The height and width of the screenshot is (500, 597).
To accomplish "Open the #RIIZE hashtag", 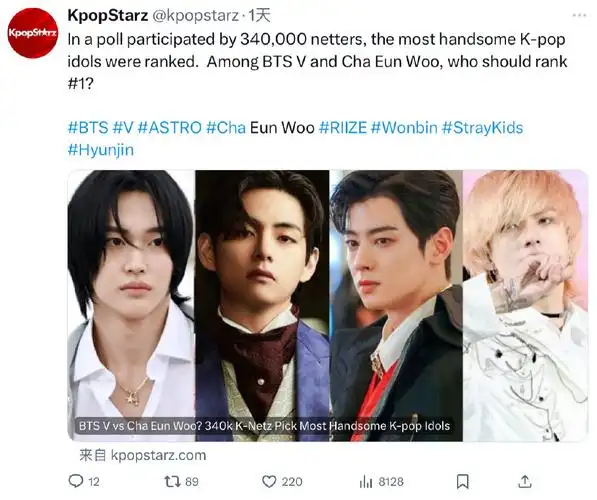I will [343, 128].
